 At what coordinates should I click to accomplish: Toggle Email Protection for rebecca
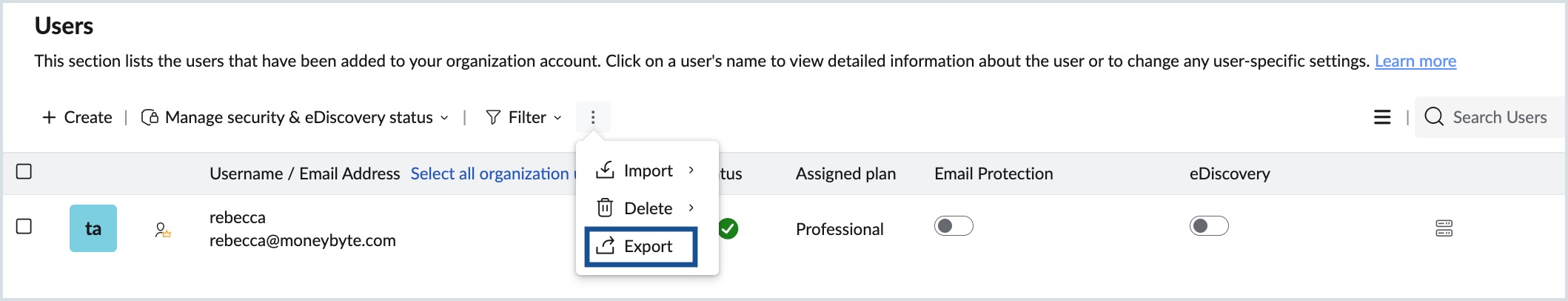pyautogui.click(x=954, y=225)
